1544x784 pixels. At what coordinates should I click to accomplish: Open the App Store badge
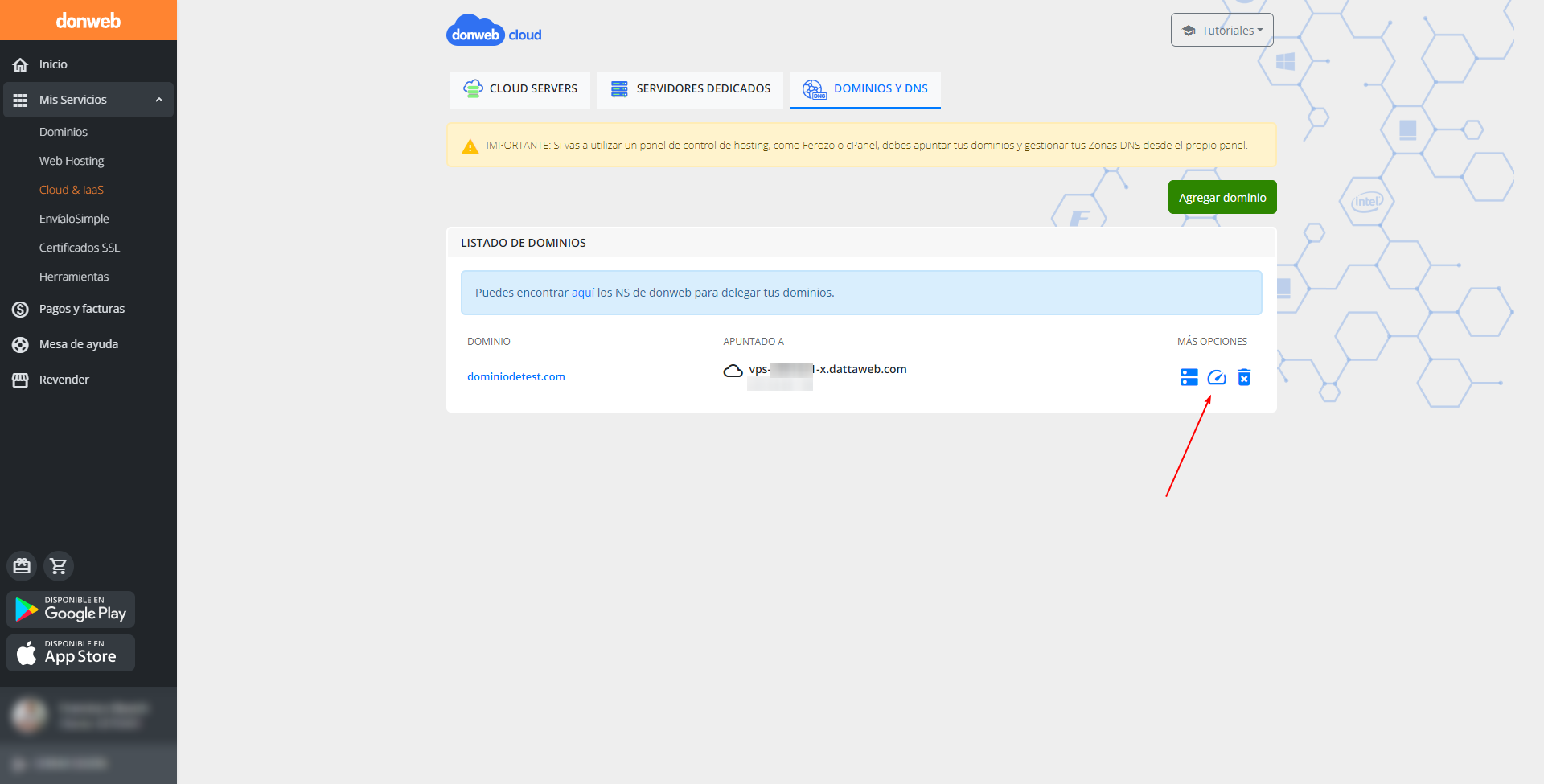(71, 653)
